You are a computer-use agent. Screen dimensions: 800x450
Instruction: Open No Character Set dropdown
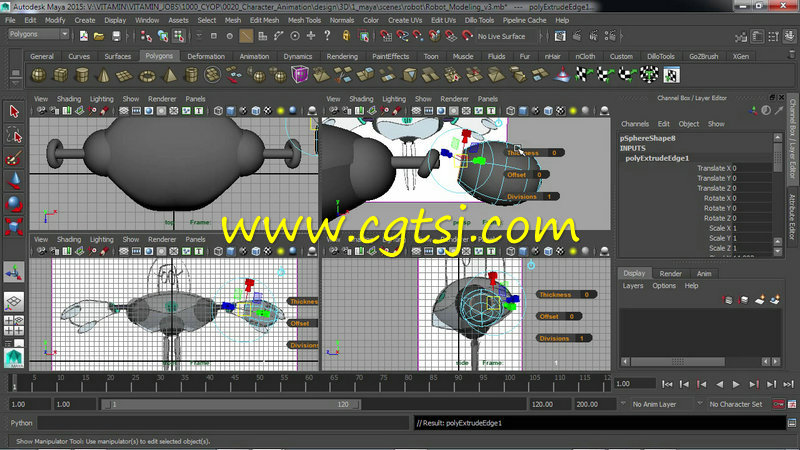pyautogui.click(x=735, y=404)
